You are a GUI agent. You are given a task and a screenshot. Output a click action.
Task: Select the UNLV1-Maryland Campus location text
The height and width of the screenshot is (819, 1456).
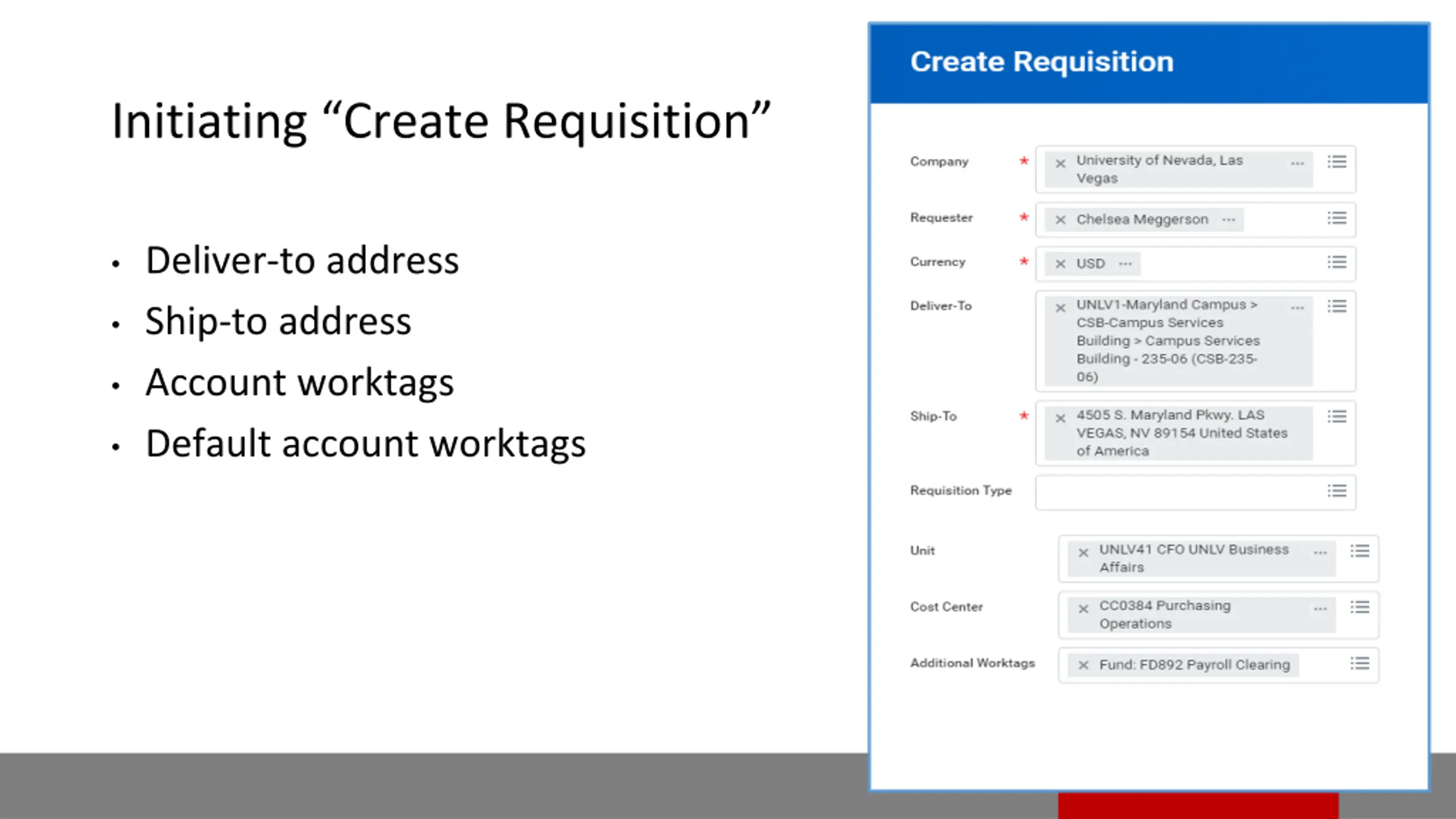(x=1168, y=341)
